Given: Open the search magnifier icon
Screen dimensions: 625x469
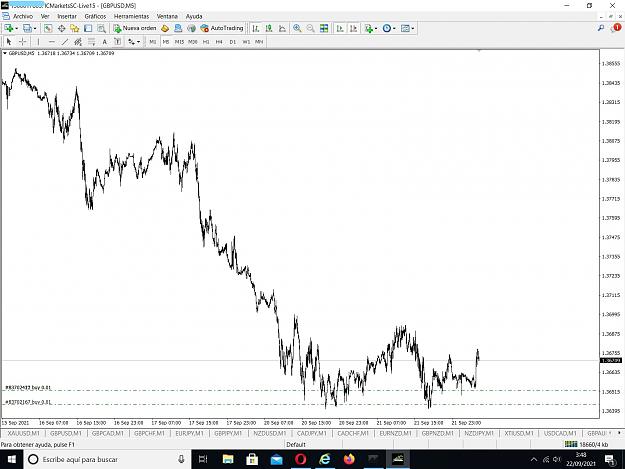Looking at the screenshot, I should click(601, 28).
